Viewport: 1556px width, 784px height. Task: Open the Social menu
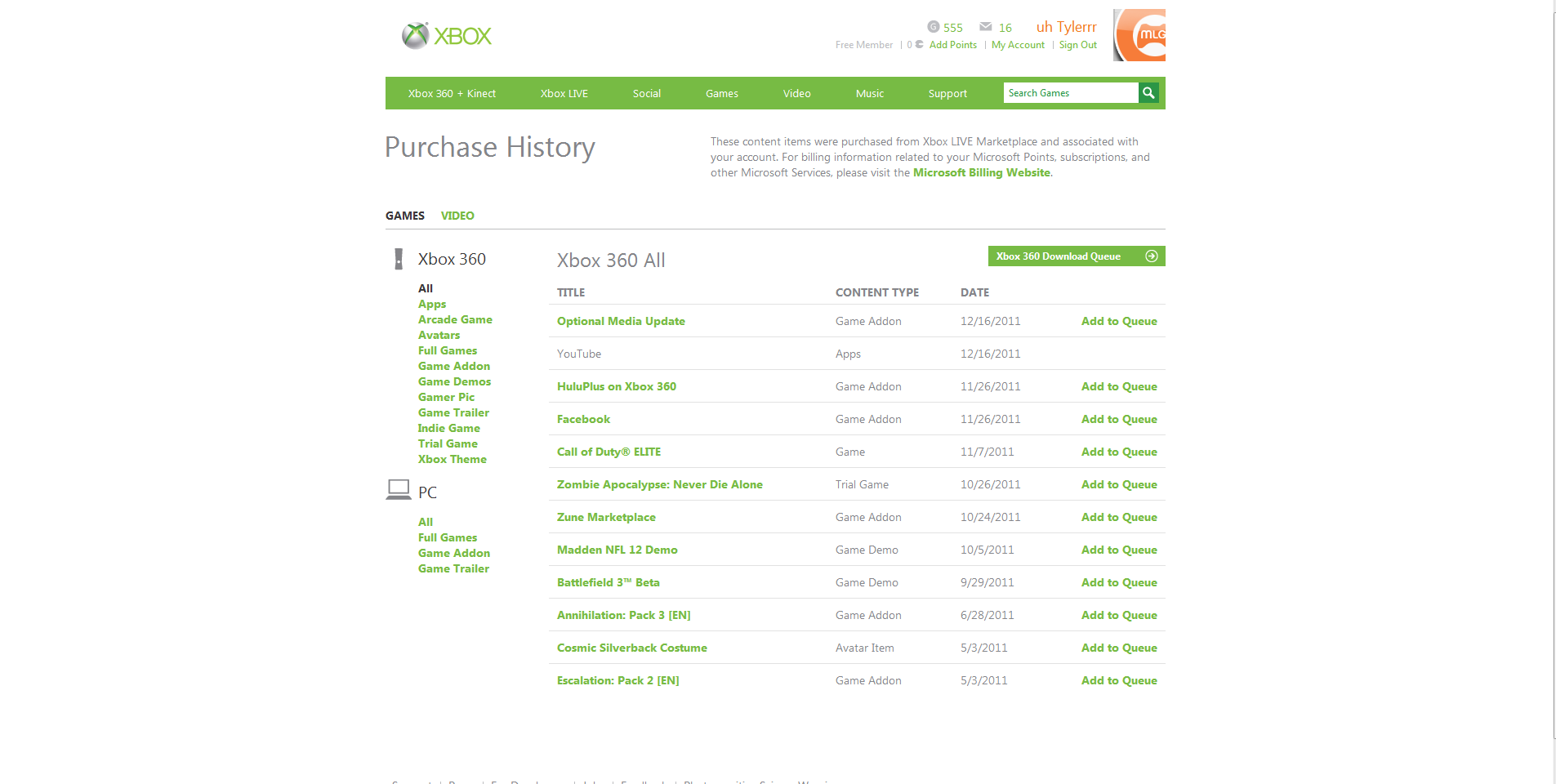pyautogui.click(x=647, y=94)
